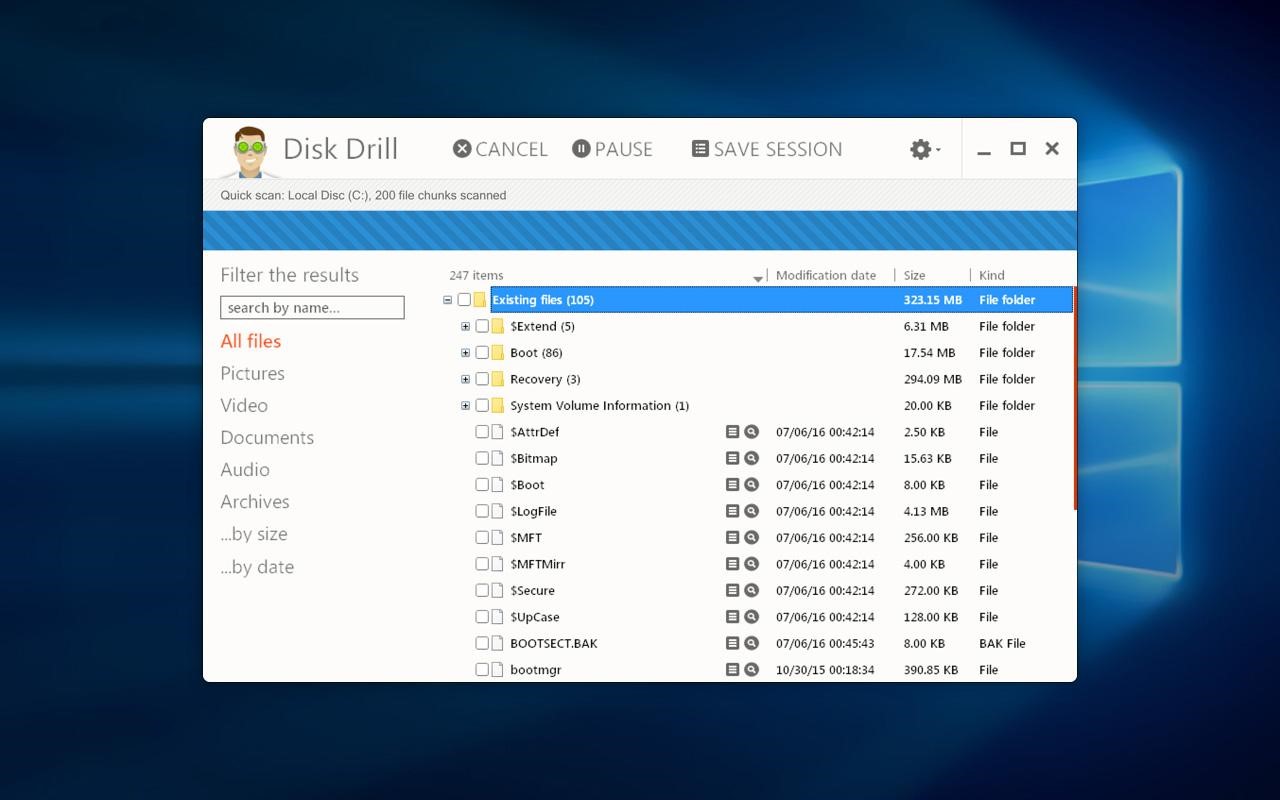Image resolution: width=1280 pixels, height=800 pixels.
Task: Tick the checkbox for $Secure file
Action: [x=482, y=590]
